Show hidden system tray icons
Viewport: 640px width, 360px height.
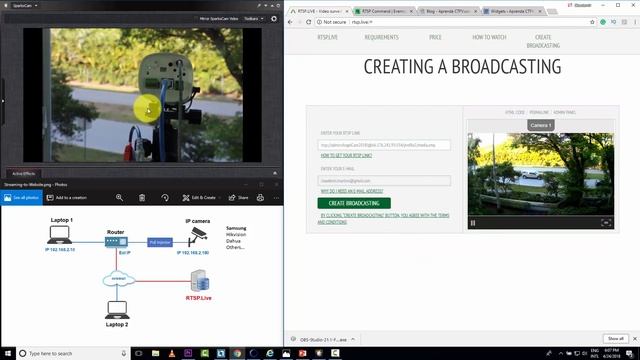coord(560,353)
